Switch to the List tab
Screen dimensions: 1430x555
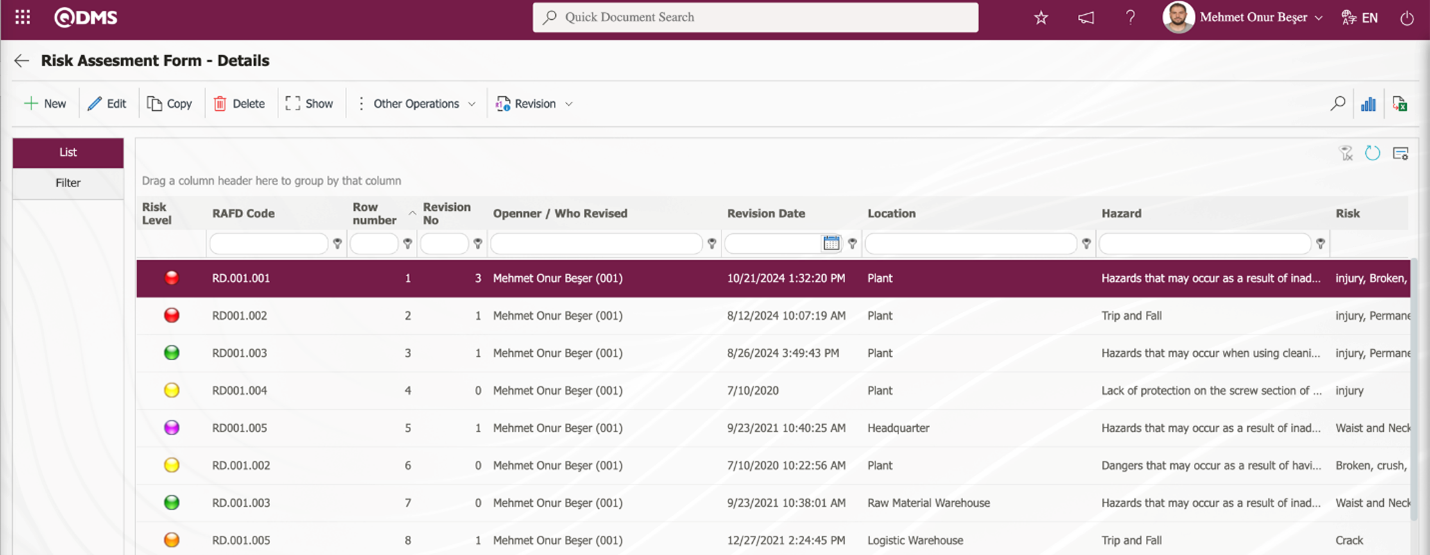tap(68, 153)
